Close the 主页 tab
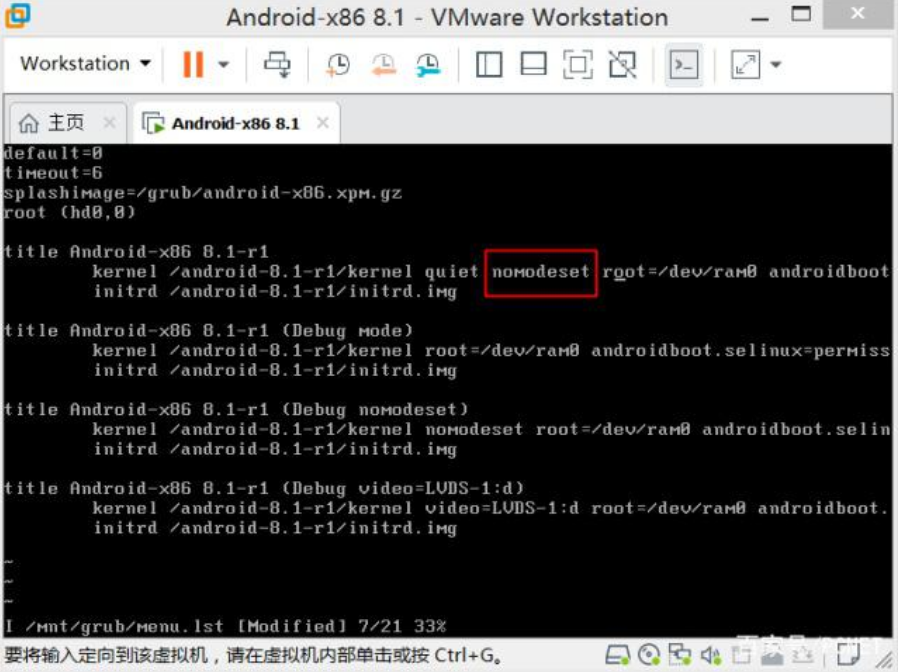 click(109, 122)
